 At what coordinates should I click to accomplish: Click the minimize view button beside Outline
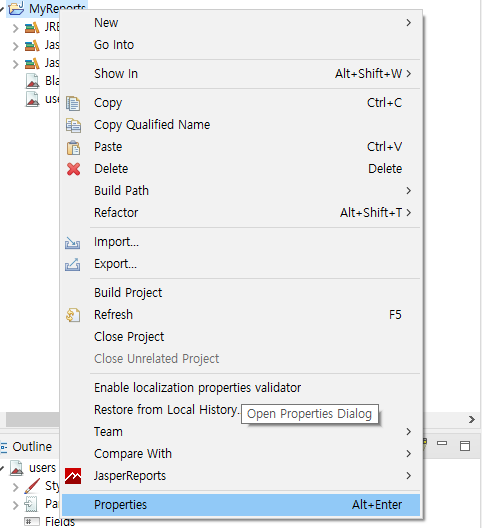[x=442, y=443]
